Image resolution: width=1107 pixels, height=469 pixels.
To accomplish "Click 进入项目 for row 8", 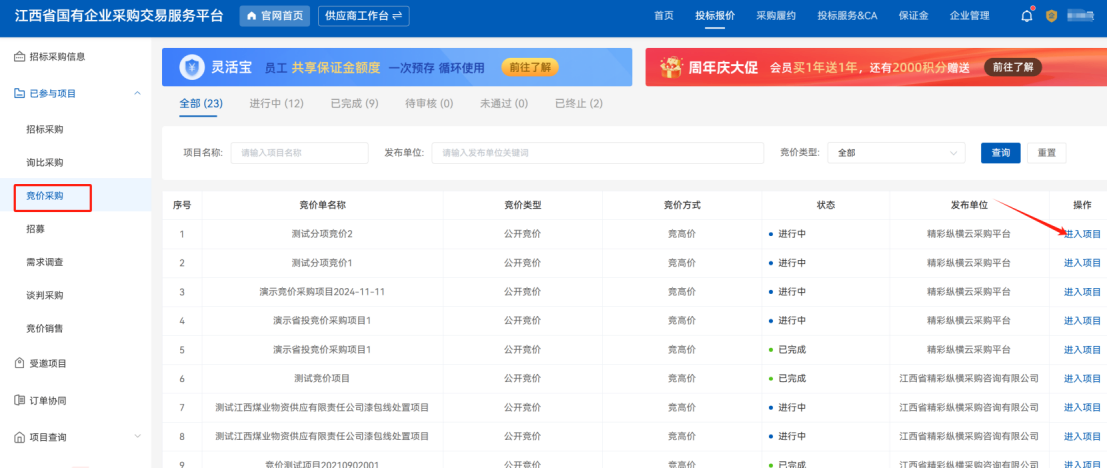I will pyautogui.click(x=1082, y=437).
